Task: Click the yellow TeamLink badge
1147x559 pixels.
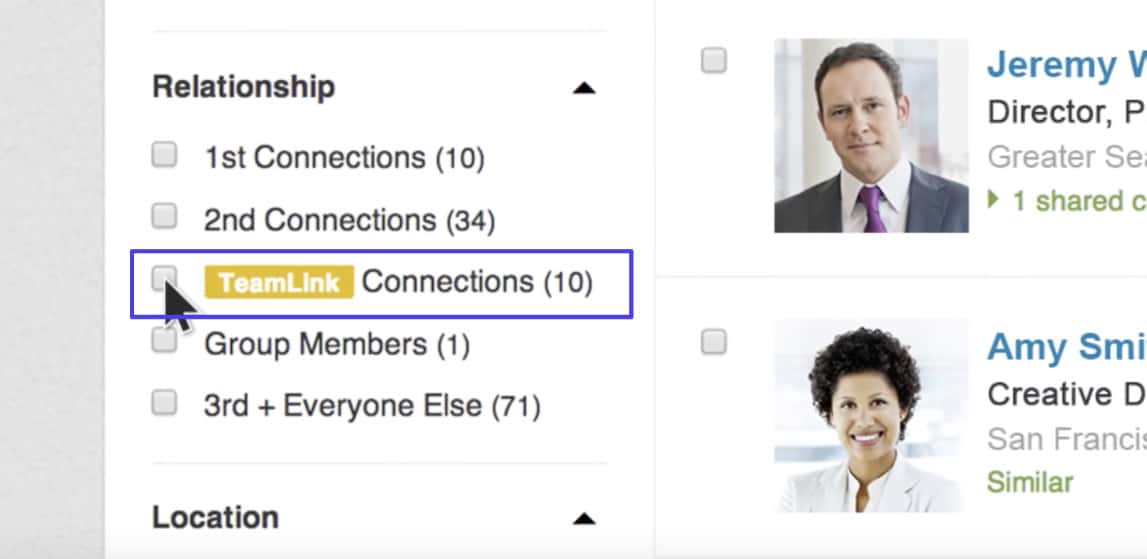Action: pyautogui.click(x=279, y=283)
